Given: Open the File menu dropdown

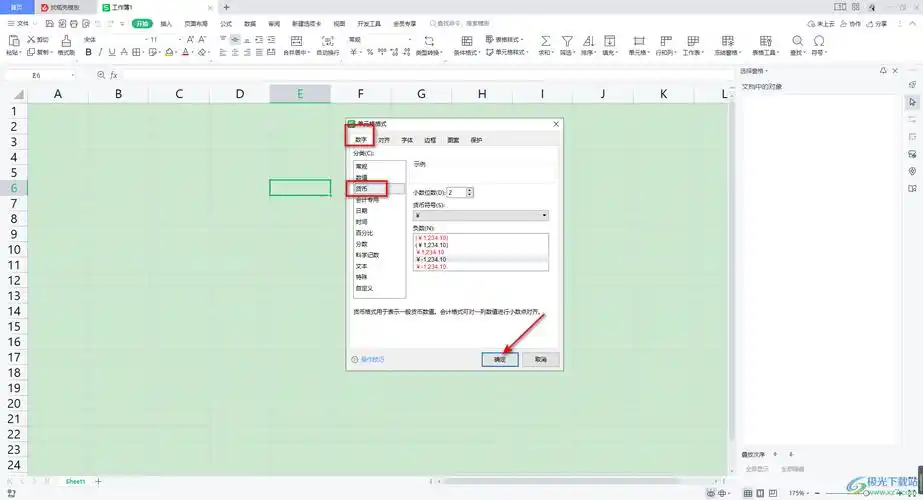Looking at the screenshot, I should (22, 24).
